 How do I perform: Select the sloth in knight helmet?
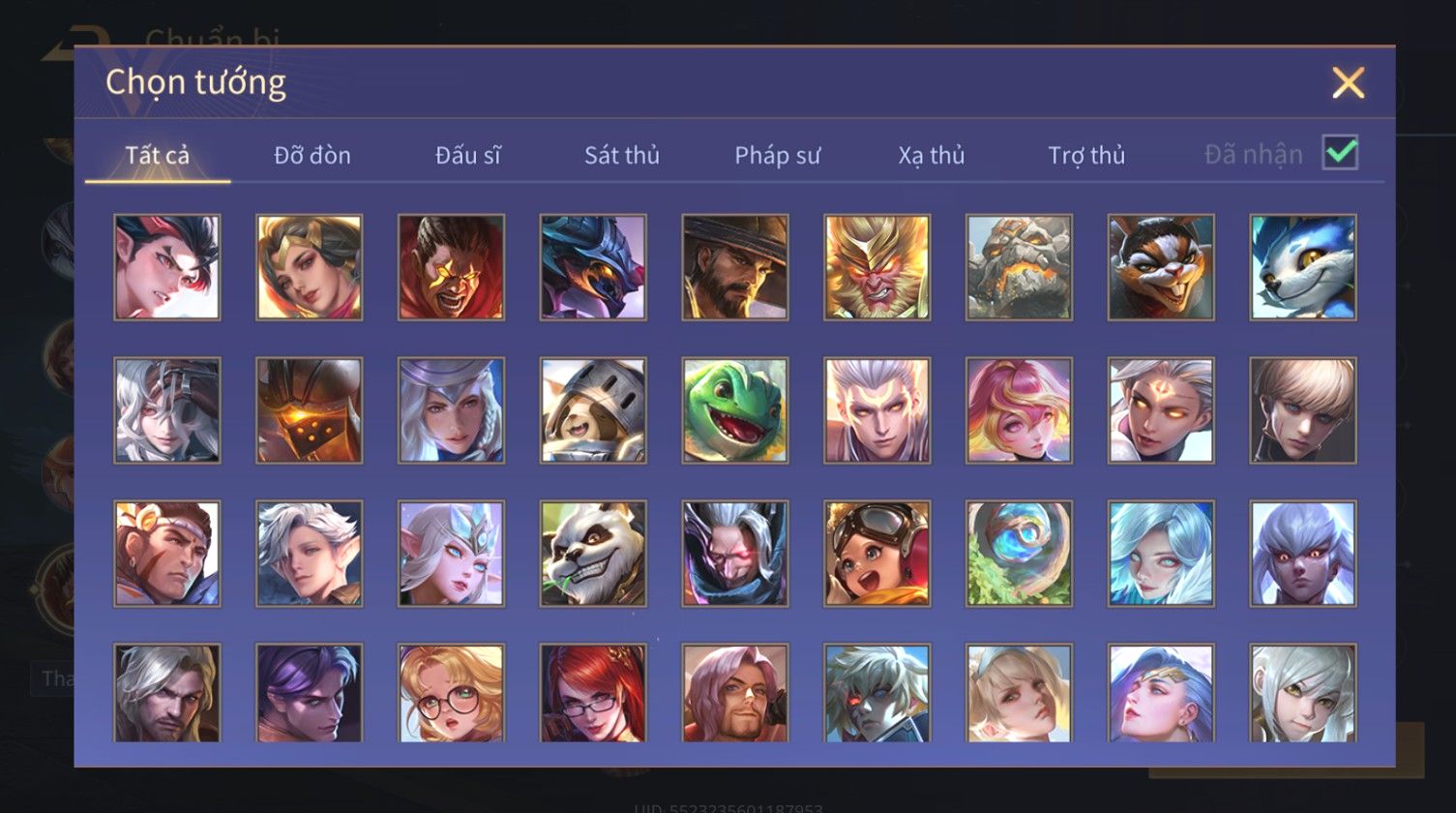tap(593, 410)
